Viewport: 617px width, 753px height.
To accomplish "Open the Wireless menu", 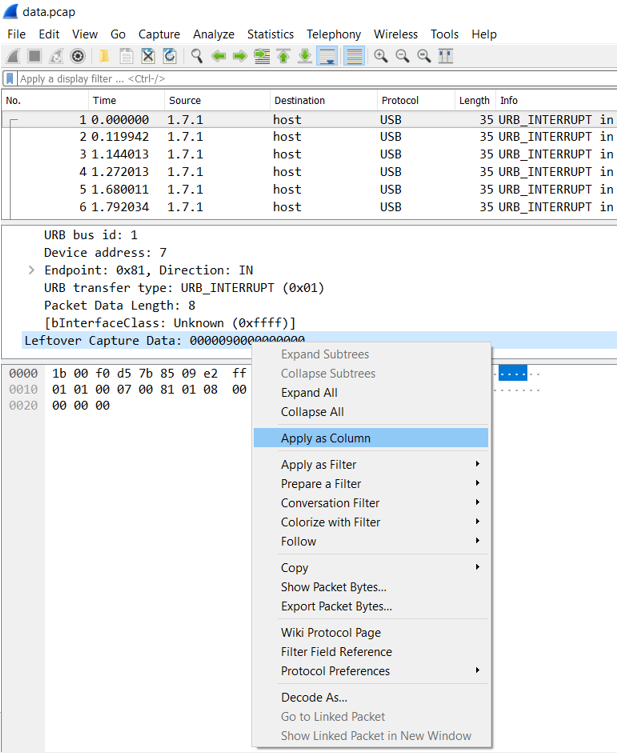I will tap(396, 35).
